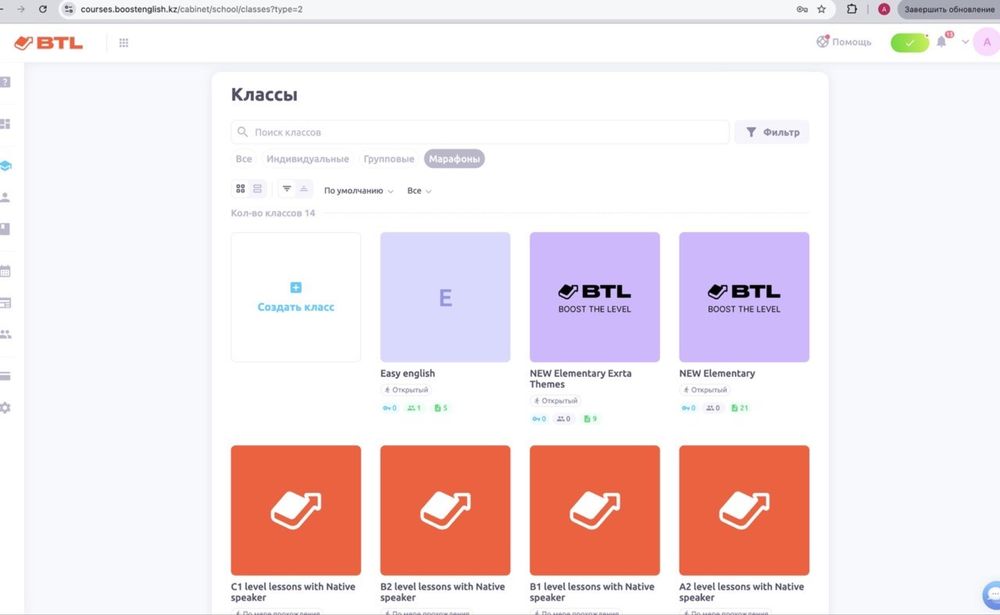Click the browser address bar URL

point(191,9)
